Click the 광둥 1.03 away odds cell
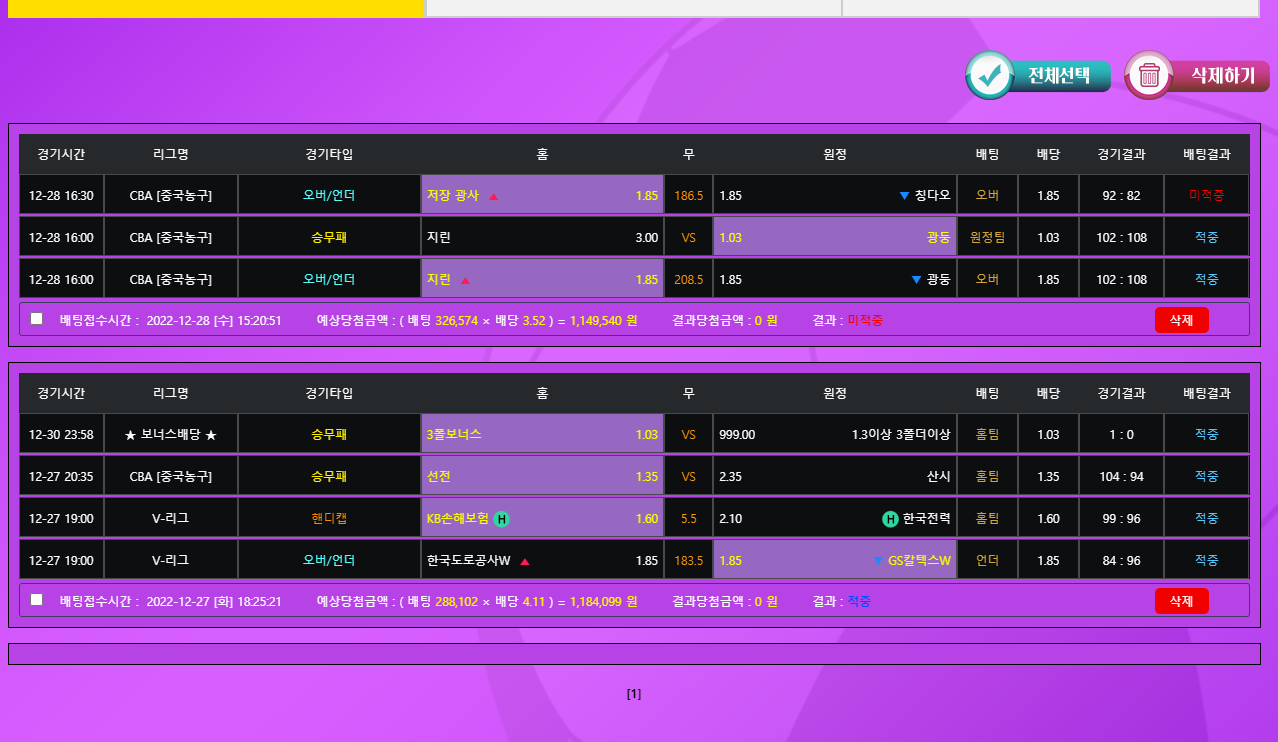The height and width of the screenshot is (742, 1278). coord(834,238)
